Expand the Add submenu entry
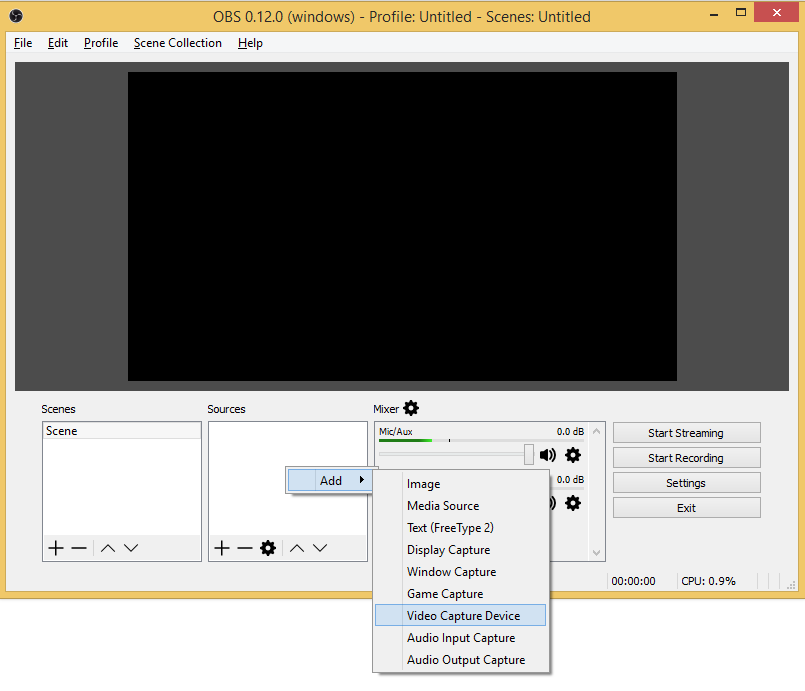The width and height of the screenshot is (805, 691). (331, 481)
